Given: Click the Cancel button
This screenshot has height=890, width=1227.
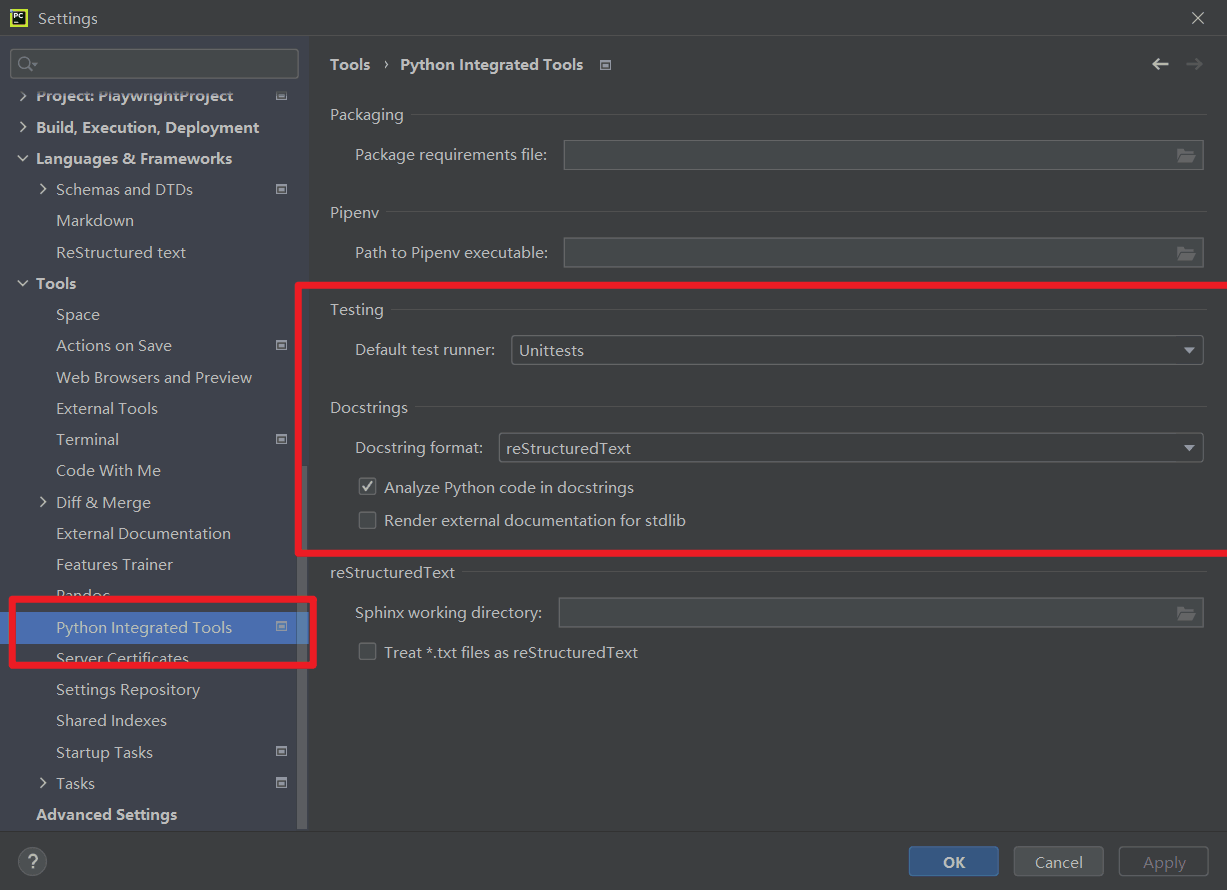Looking at the screenshot, I should tap(1058, 862).
